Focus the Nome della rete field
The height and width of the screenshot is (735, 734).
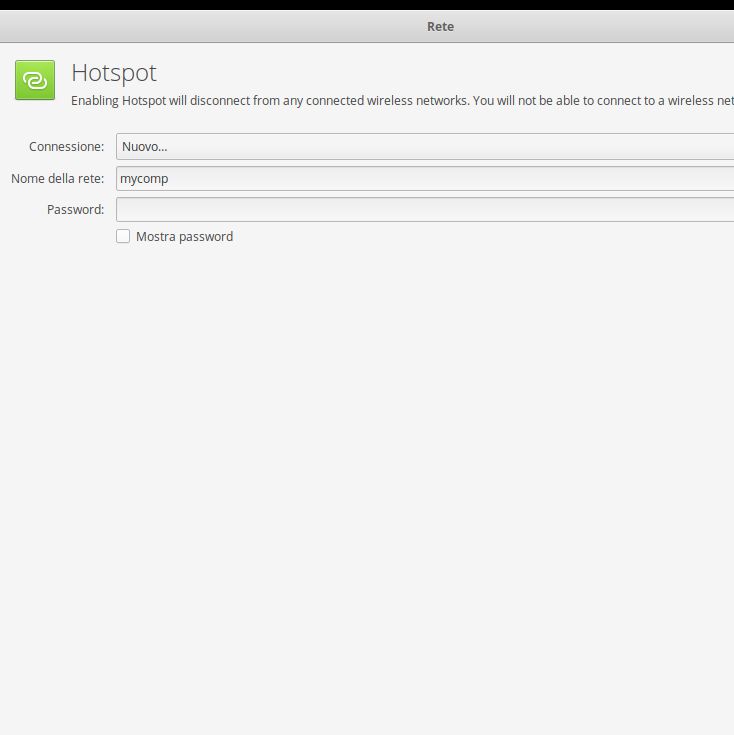tap(425, 178)
